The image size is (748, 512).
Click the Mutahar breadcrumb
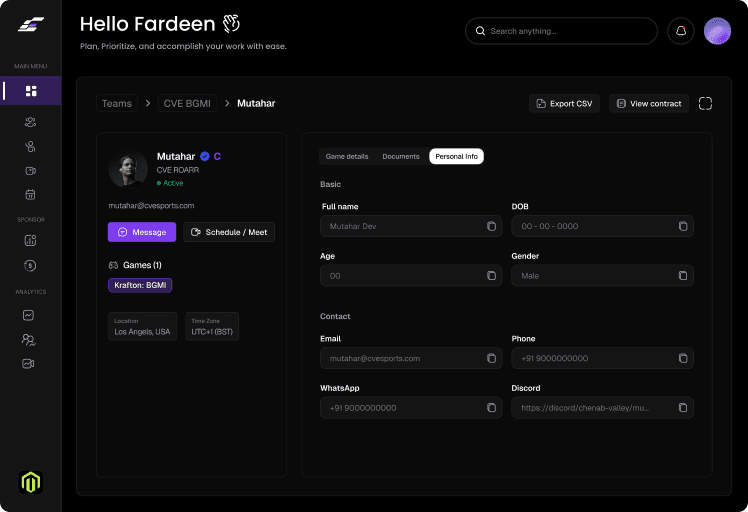click(x=256, y=104)
